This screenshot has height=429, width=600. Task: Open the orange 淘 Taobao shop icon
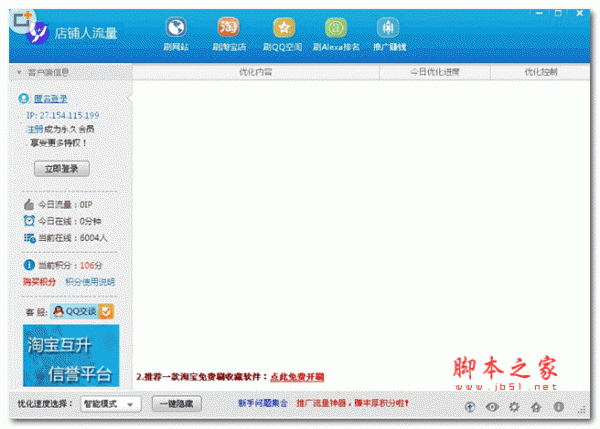228,28
